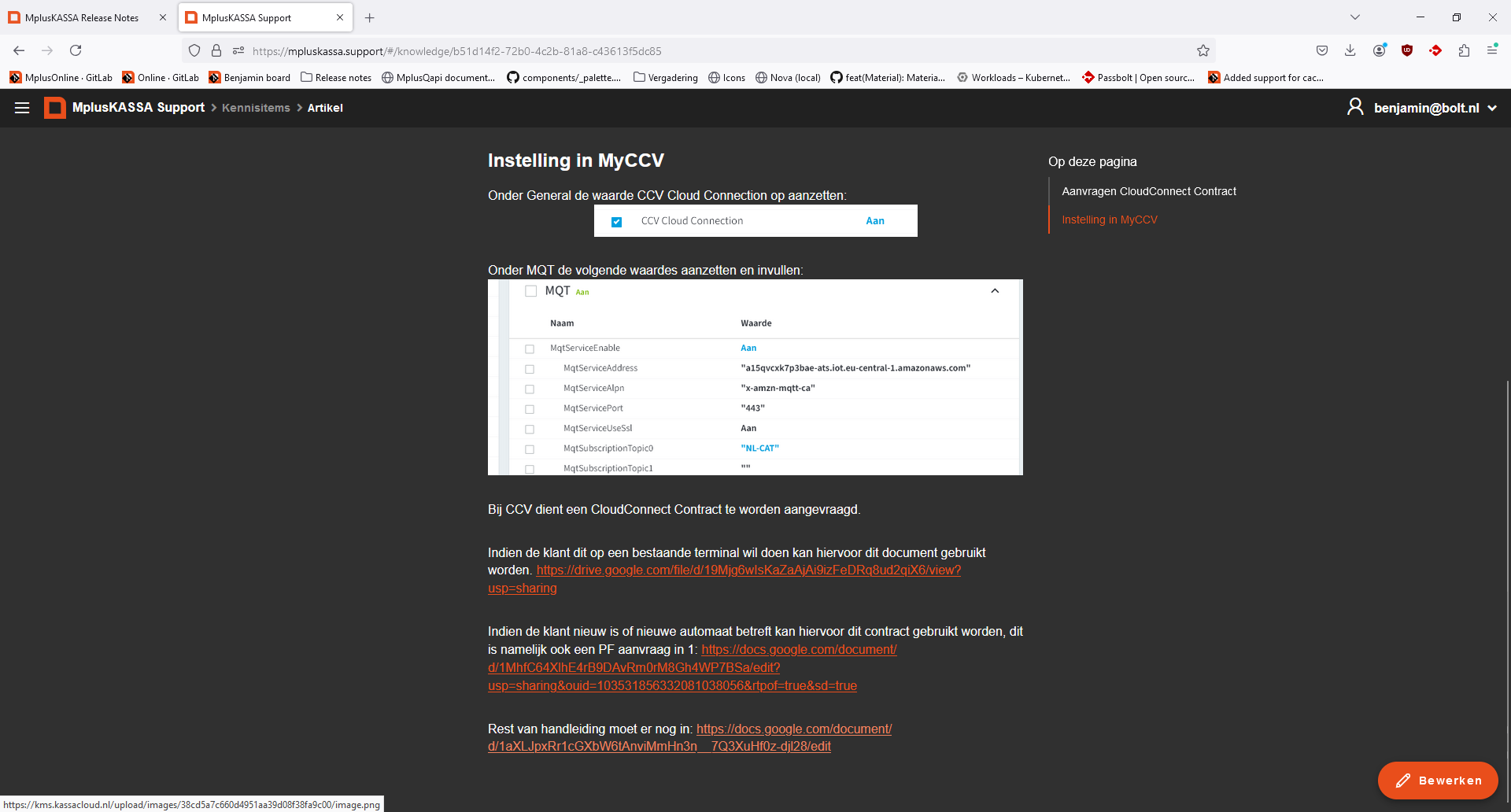
Task: Close the MplusKASSA Release Notes tab
Action: point(163,17)
